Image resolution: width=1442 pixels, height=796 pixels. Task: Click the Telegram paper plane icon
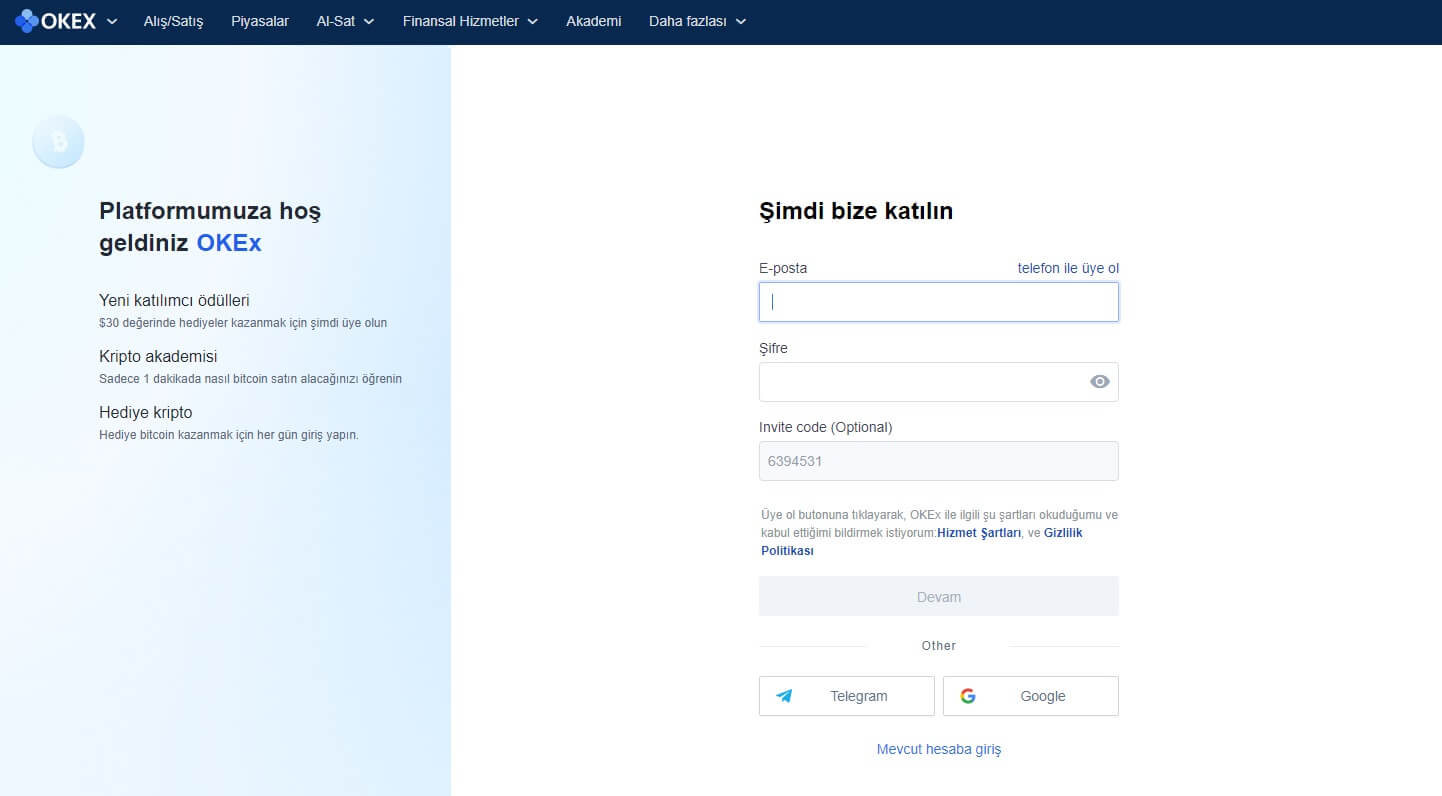pos(784,696)
